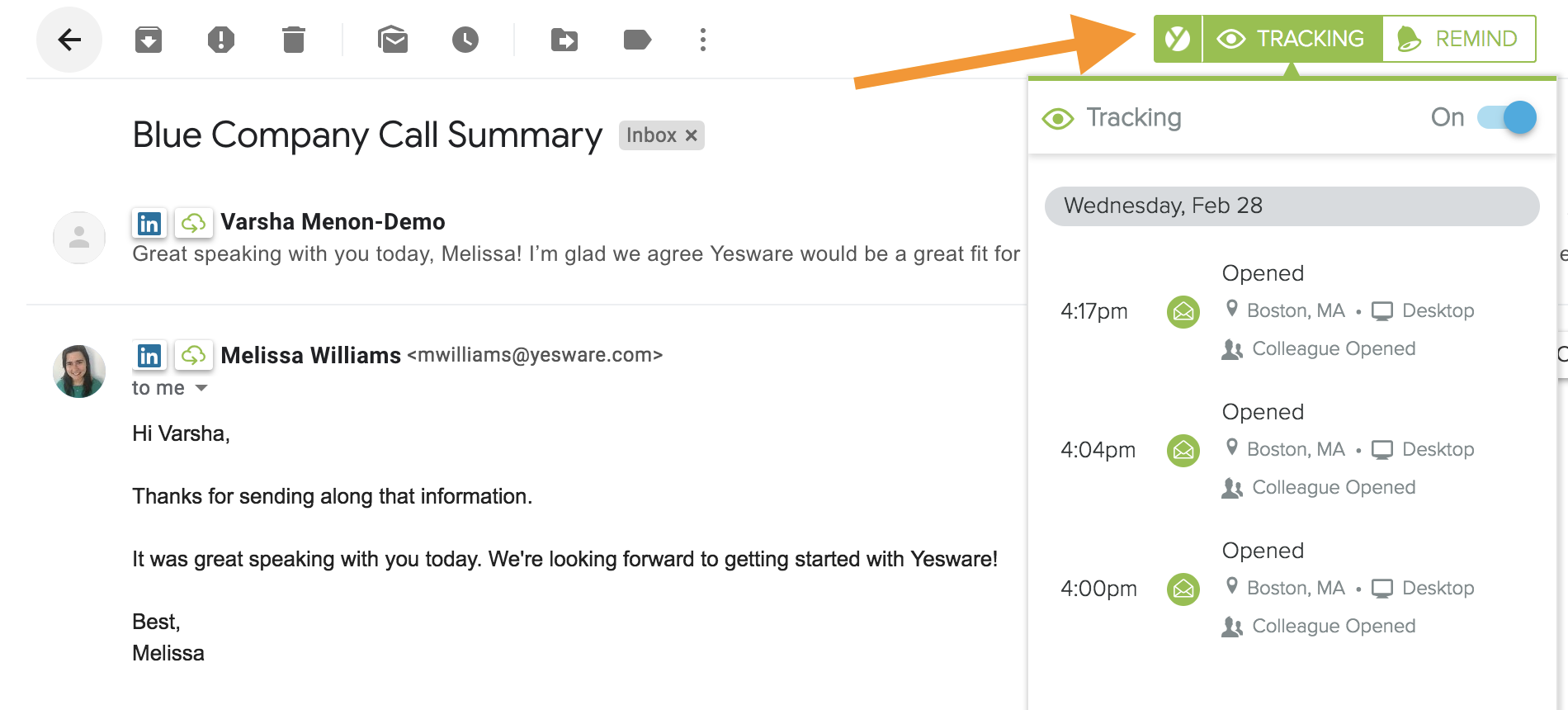Click Yesware cloud icon beside Varsha Menon-Demo
1568x710 pixels.
(193, 223)
